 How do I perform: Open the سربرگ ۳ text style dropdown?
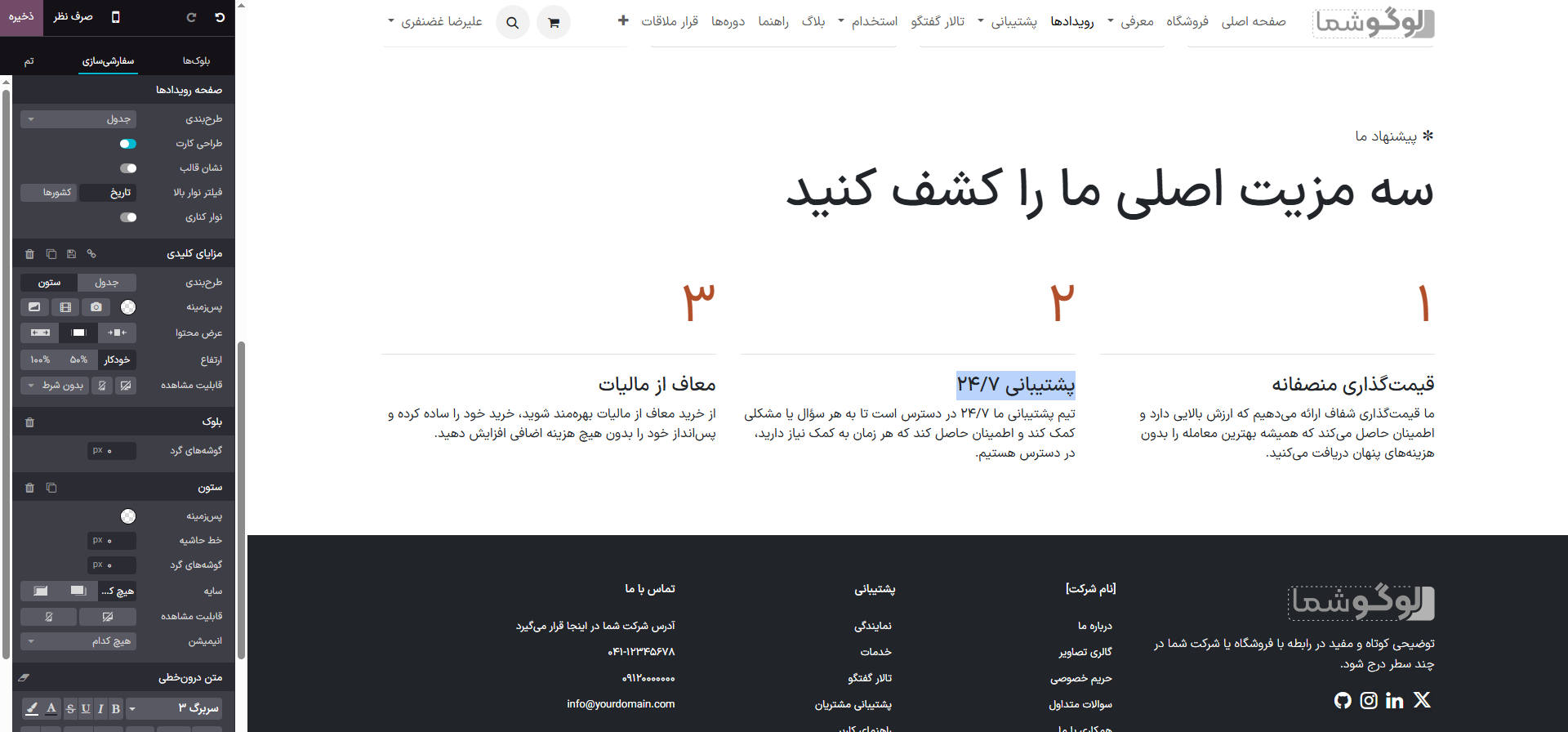click(174, 708)
